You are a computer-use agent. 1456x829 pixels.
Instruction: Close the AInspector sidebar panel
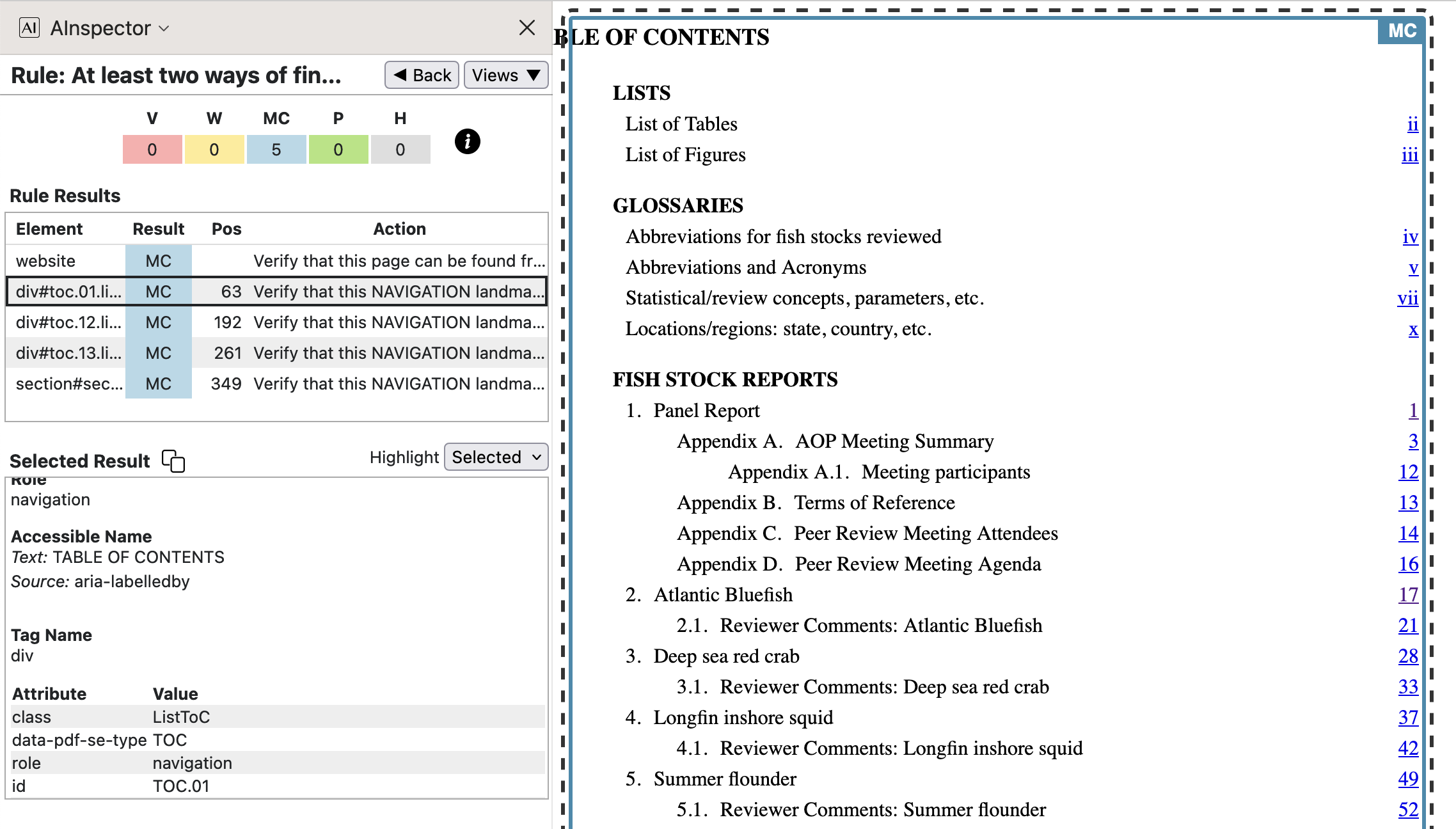pos(526,28)
